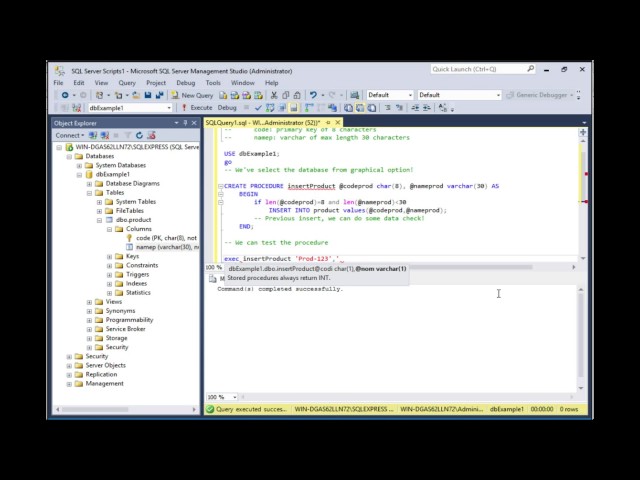Viewport: 640px width, 480px height.
Task: Expand the System Tables node
Action: click(99, 202)
